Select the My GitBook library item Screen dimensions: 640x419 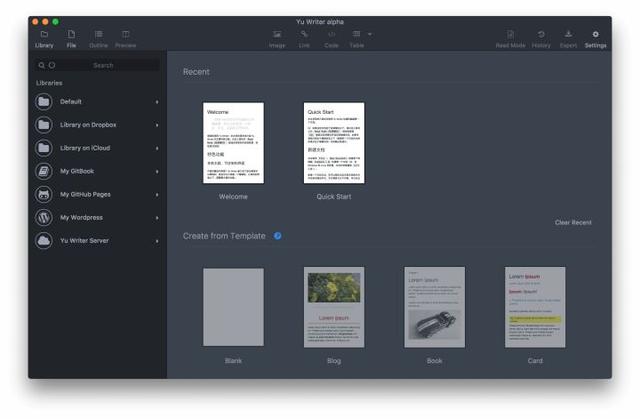coord(97,171)
